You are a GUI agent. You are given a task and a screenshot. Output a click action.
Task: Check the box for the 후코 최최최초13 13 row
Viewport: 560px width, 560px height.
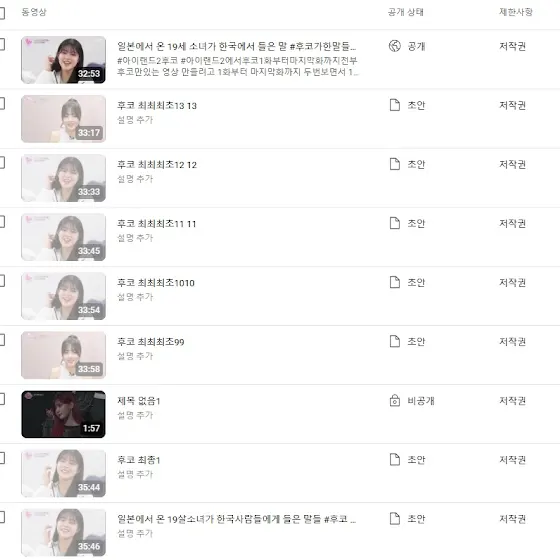click(1, 104)
